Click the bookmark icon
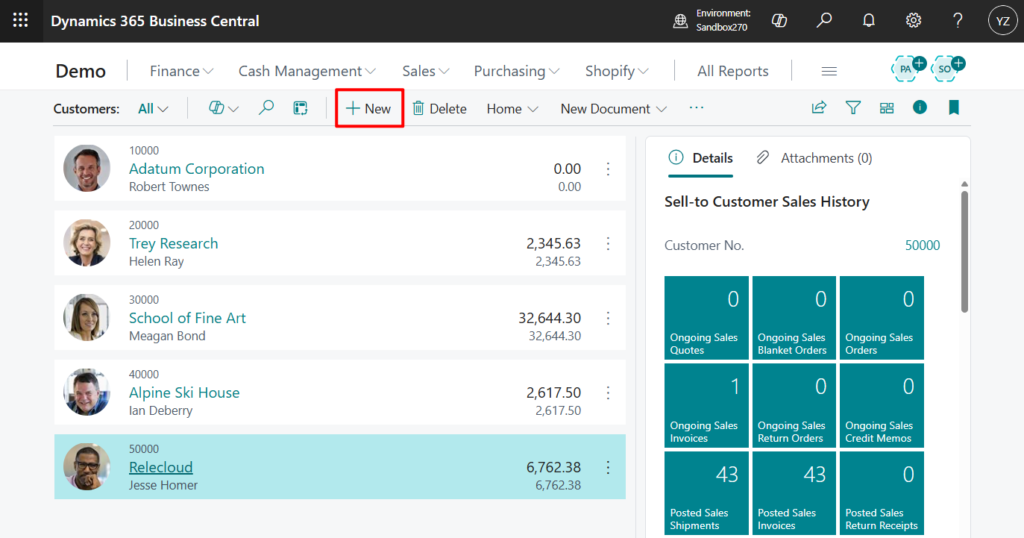 tap(953, 108)
